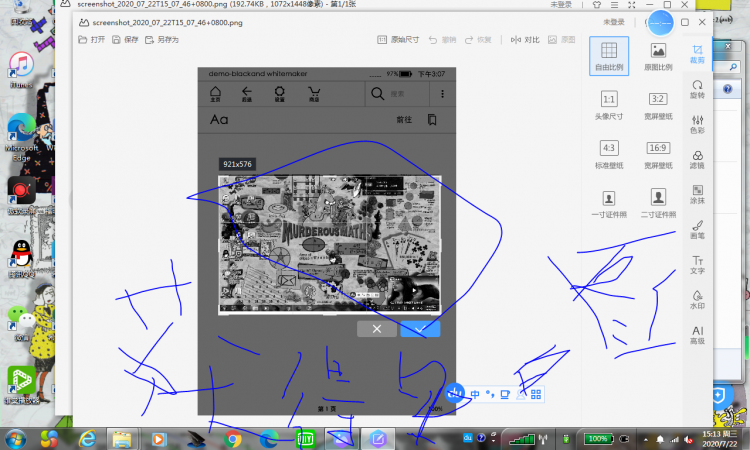
Task: Choose 一寸证件照 one-inch ID photo crop
Action: pyautogui.click(x=609, y=204)
